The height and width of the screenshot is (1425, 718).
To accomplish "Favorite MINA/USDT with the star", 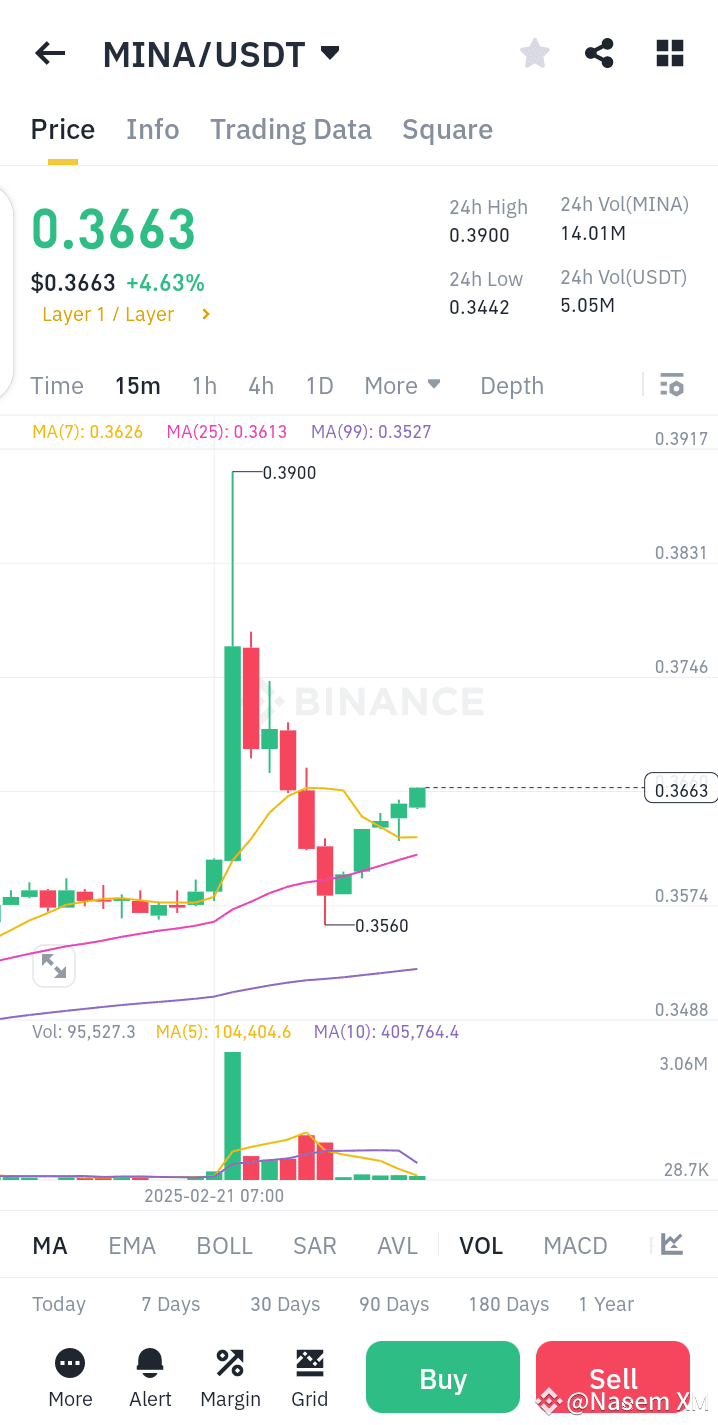I will click(x=534, y=53).
